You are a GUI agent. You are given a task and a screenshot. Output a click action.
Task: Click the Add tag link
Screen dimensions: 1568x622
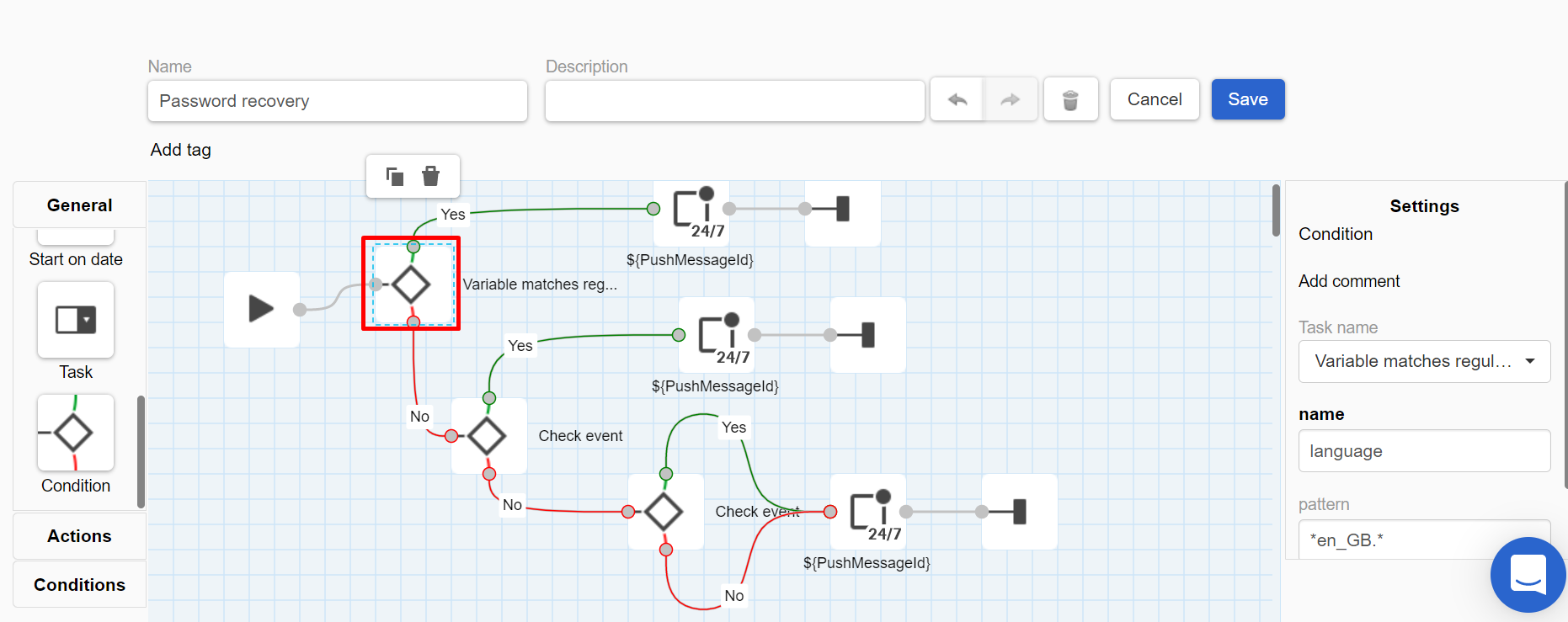point(181,150)
